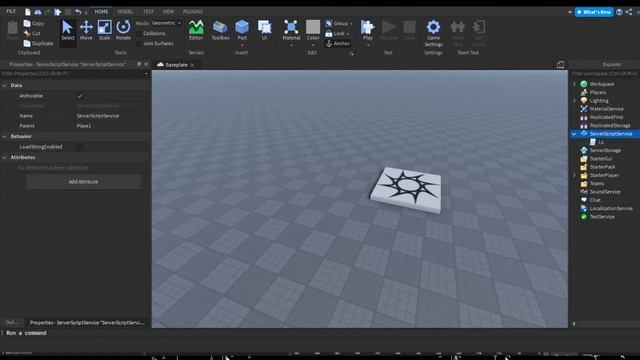Click the Name property value field
Viewport: 640px width, 360px height.
(x=112, y=116)
